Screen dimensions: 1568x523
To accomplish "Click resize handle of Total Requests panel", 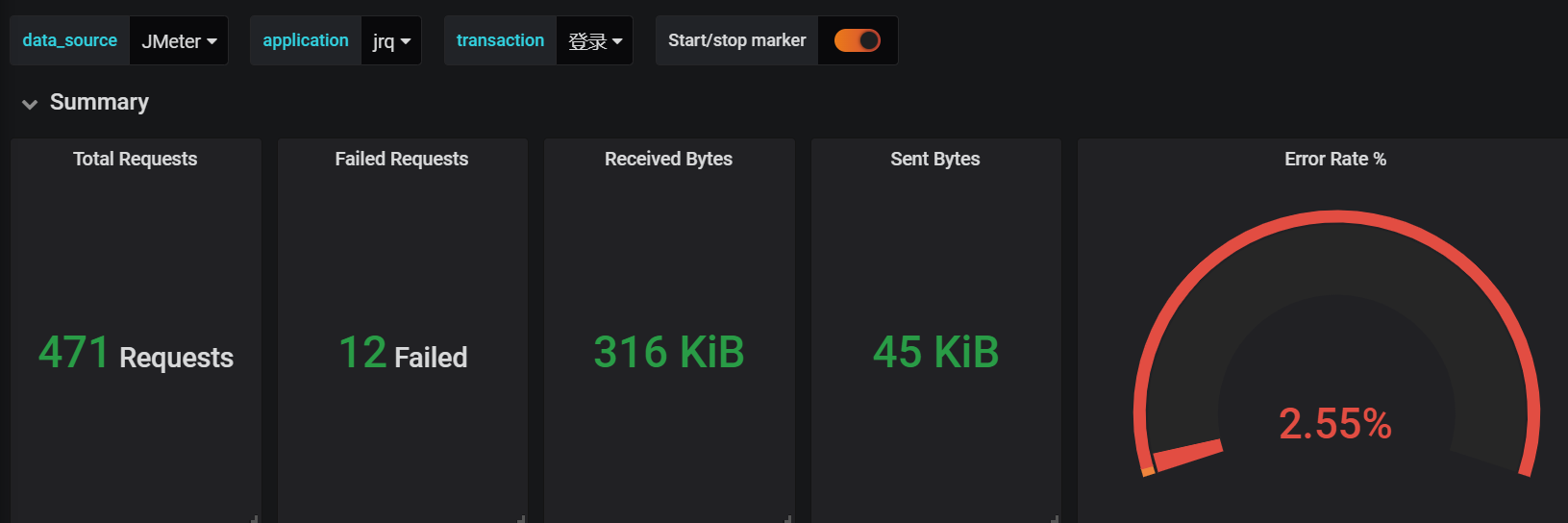I will (255, 519).
